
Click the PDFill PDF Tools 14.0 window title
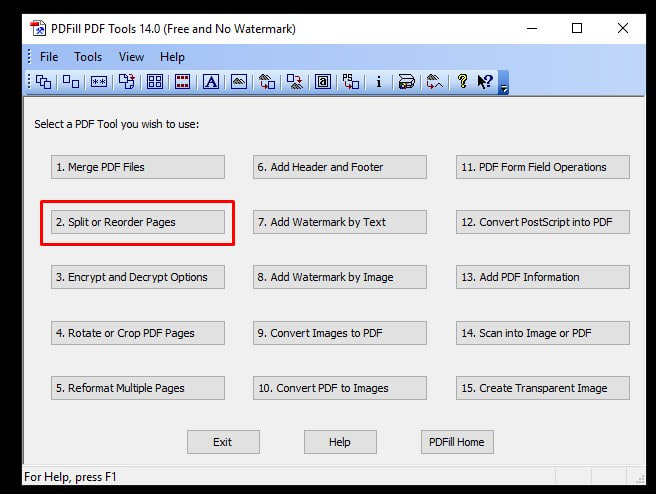(173, 29)
